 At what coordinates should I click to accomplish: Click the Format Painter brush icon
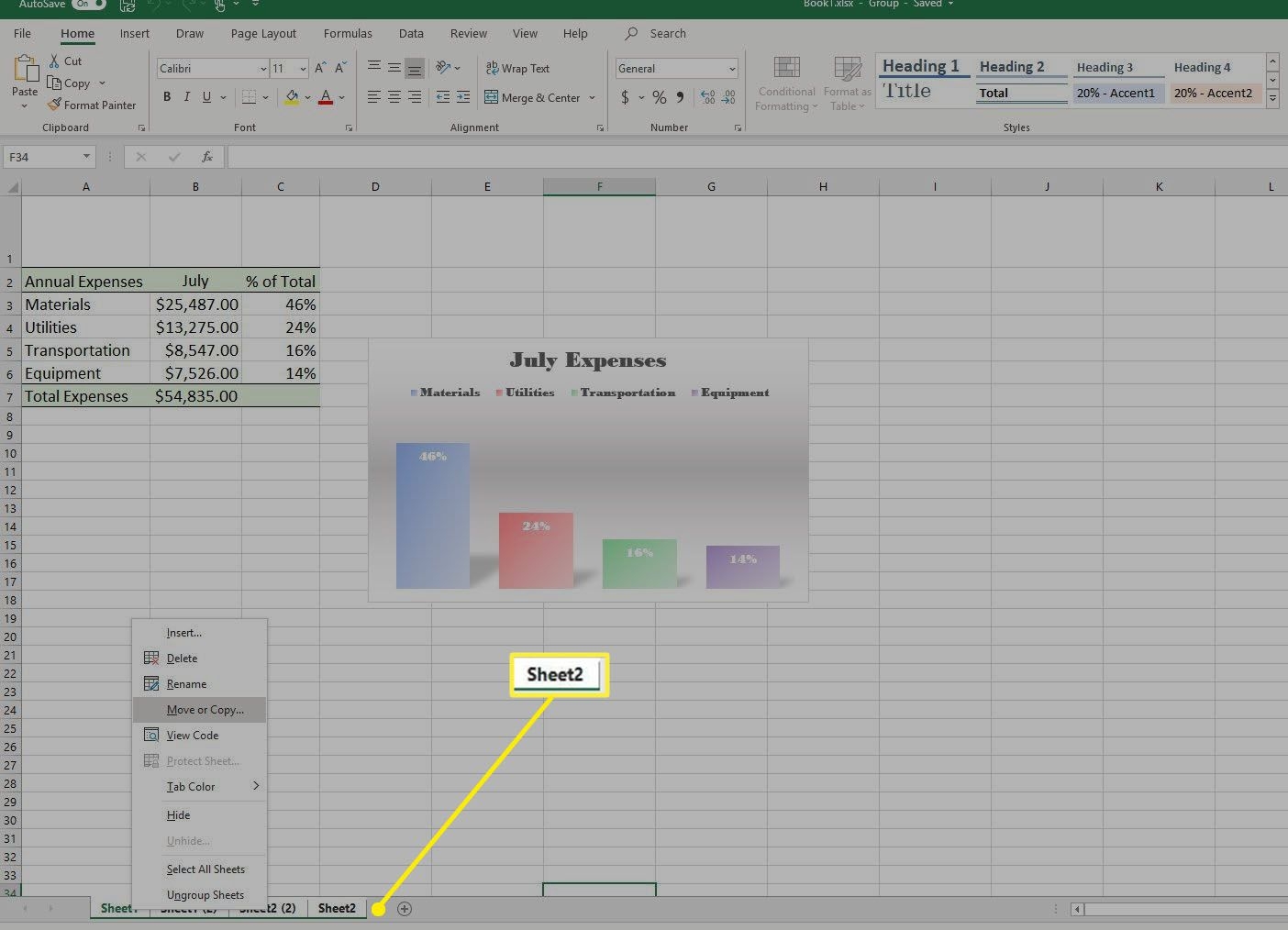coord(55,105)
